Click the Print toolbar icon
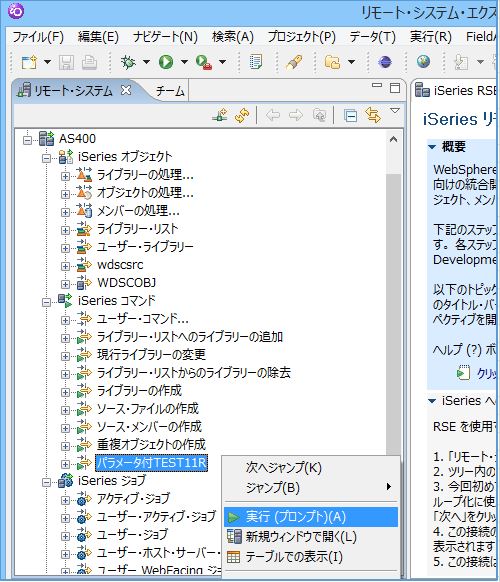 coord(89,62)
